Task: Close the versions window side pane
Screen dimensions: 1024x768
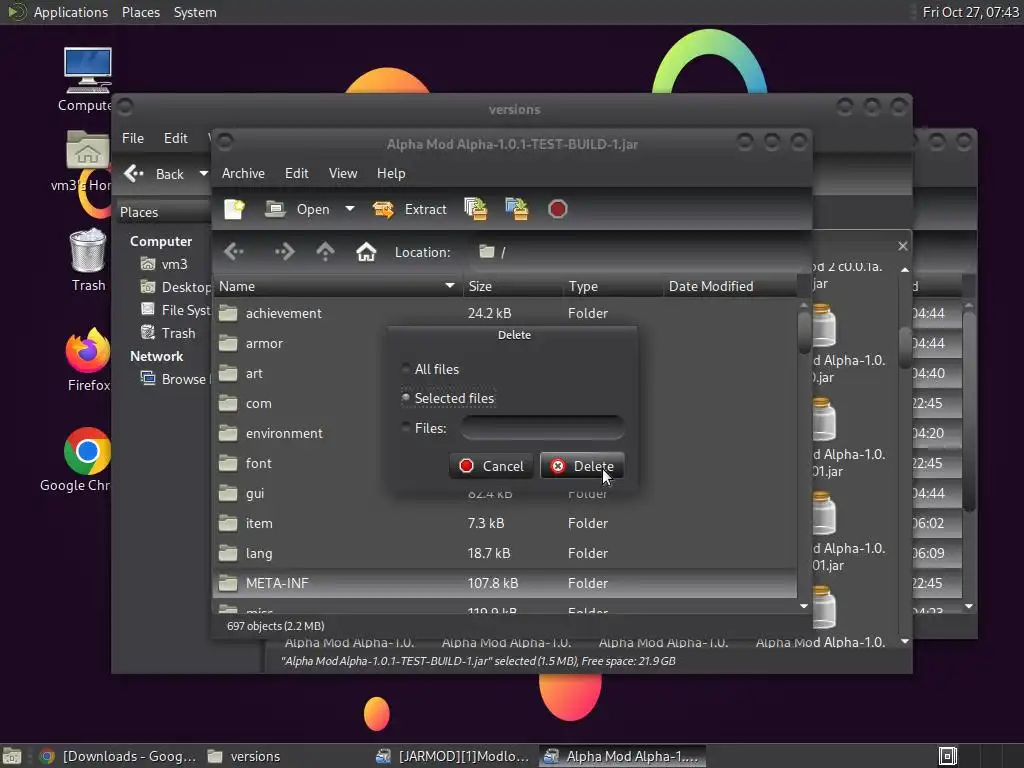Action: pyautogui.click(x=903, y=246)
